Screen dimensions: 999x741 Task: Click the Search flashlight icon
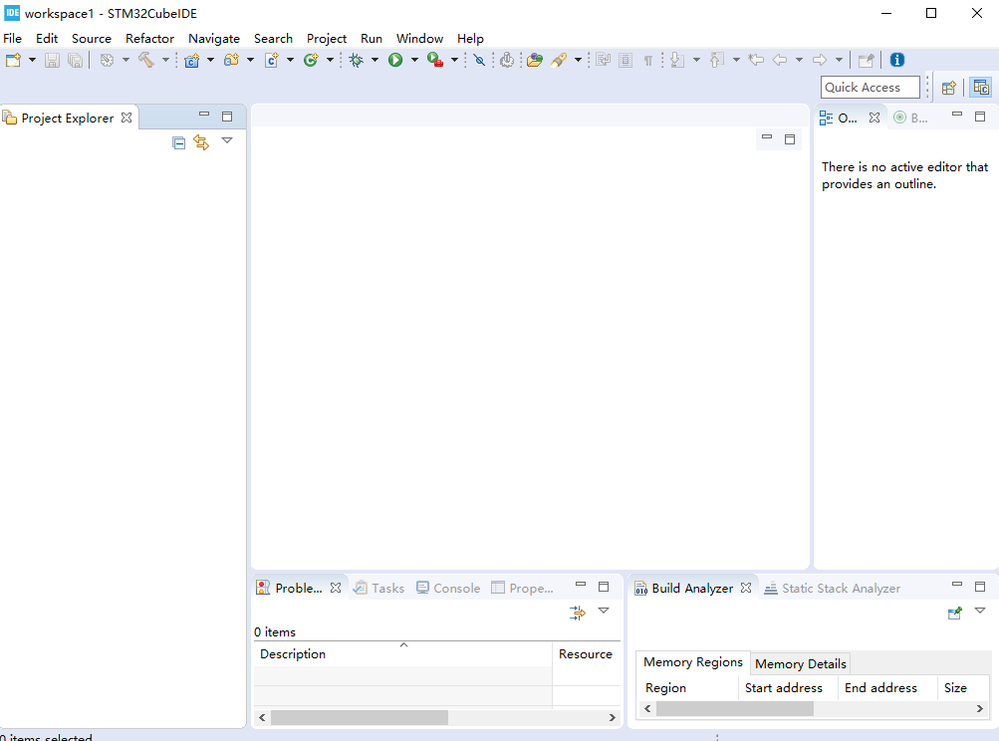coord(559,60)
